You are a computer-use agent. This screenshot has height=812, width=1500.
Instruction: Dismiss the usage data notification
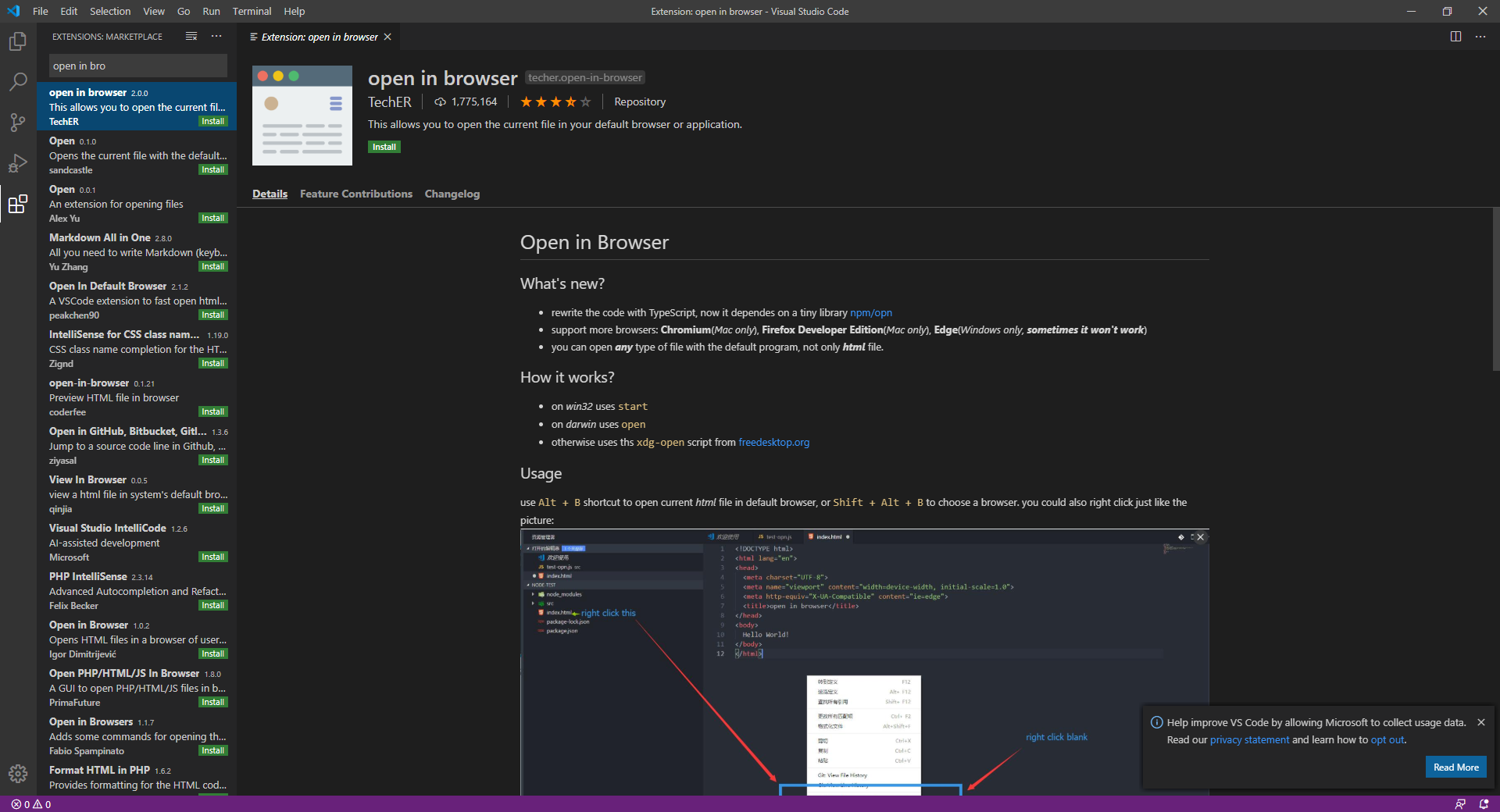1481,722
